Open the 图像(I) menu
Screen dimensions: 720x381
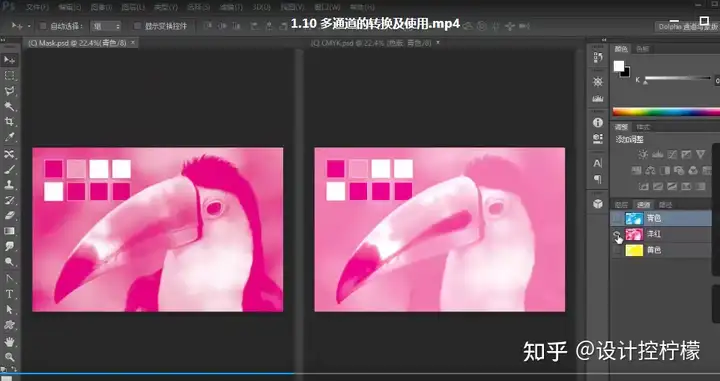(x=101, y=7)
